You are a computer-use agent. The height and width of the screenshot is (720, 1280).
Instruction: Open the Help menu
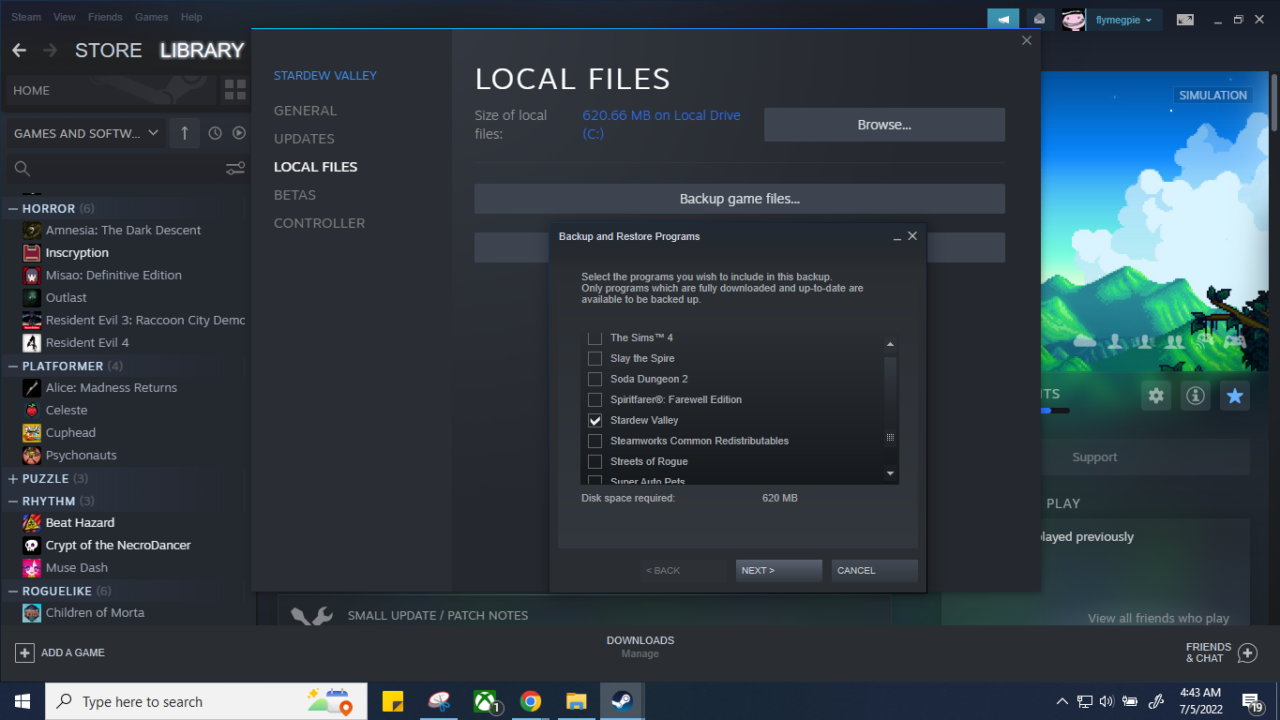click(191, 17)
